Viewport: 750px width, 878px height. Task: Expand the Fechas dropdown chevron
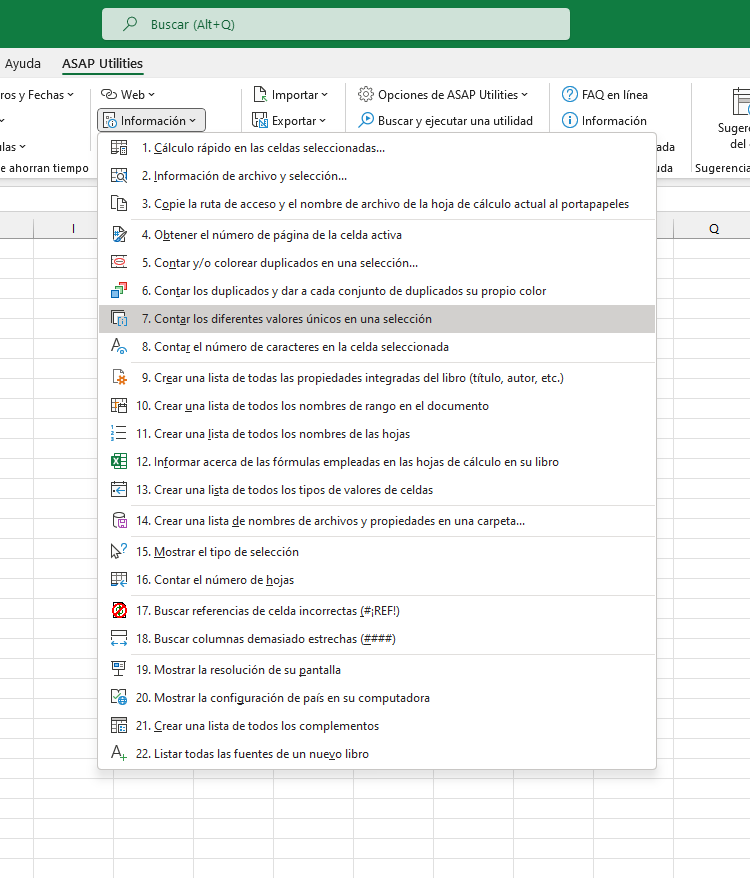(71, 95)
